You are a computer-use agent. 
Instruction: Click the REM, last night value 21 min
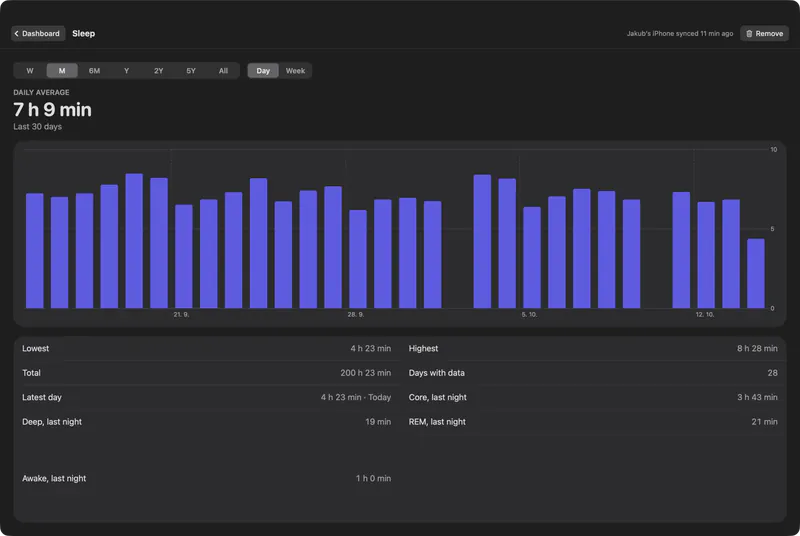[x=764, y=422]
